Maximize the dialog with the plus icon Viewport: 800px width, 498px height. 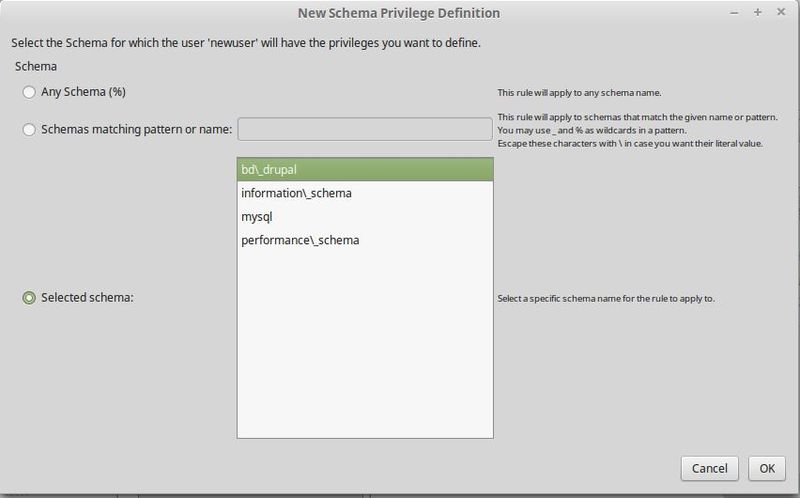(758, 12)
